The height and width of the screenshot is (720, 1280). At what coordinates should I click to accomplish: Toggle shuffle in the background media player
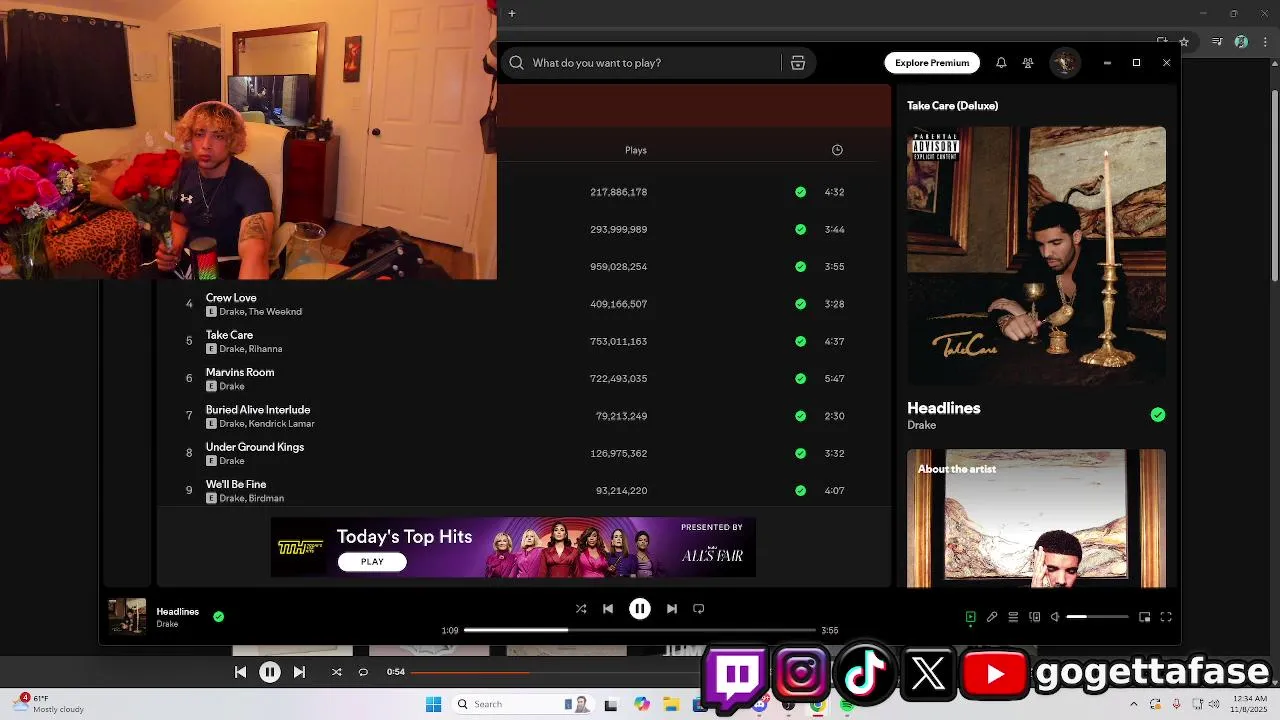pos(336,672)
